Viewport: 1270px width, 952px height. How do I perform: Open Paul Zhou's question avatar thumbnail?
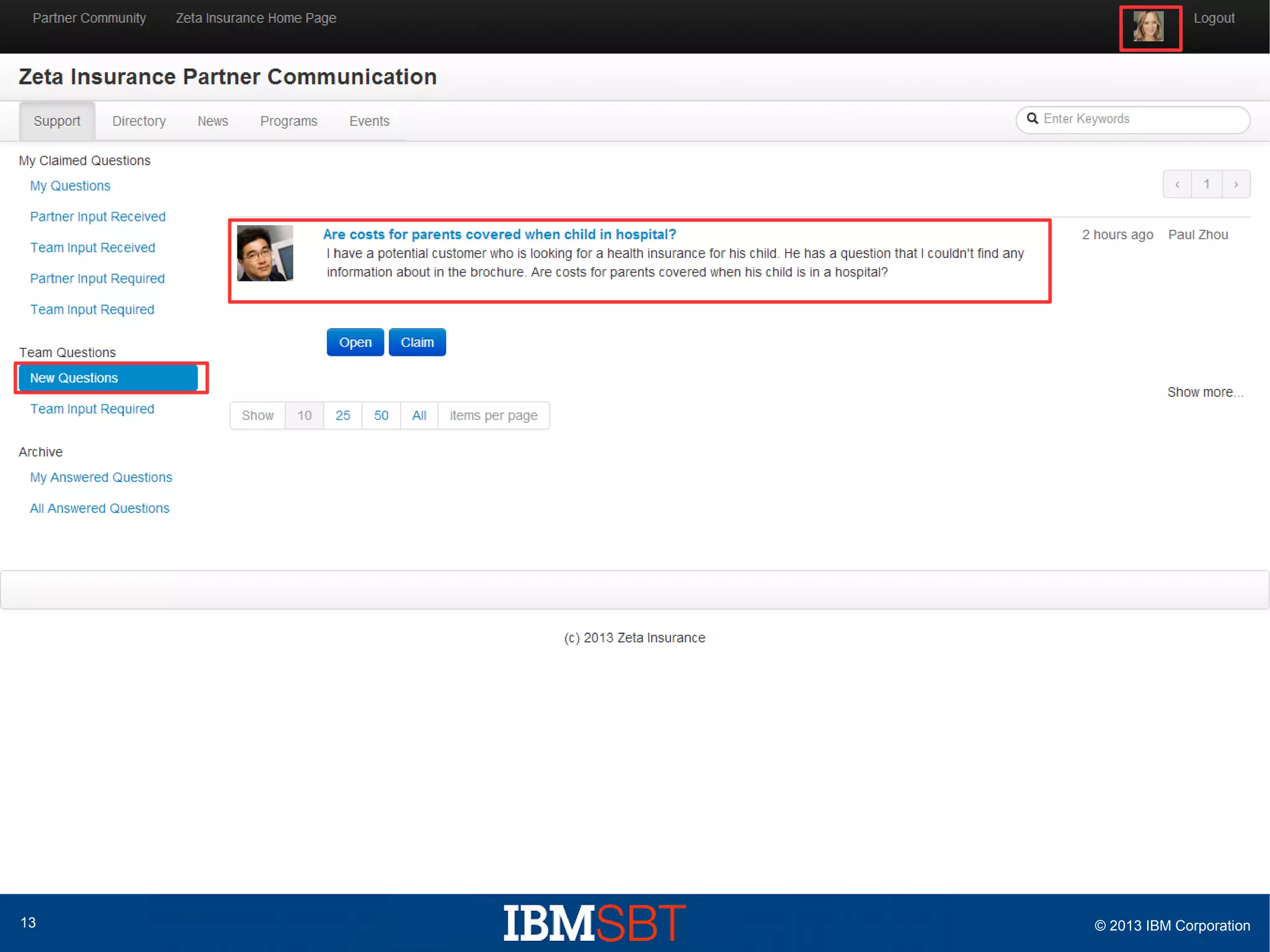click(265, 253)
